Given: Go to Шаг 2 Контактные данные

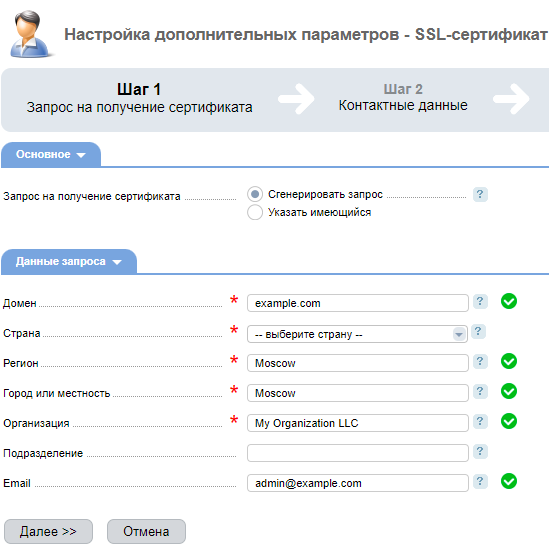Looking at the screenshot, I should pos(403,98).
